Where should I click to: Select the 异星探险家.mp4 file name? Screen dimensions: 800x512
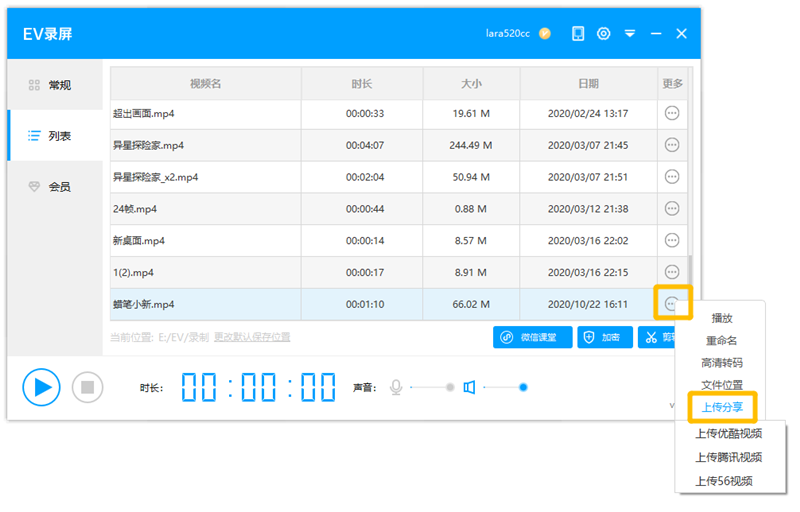tap(148, 145)
